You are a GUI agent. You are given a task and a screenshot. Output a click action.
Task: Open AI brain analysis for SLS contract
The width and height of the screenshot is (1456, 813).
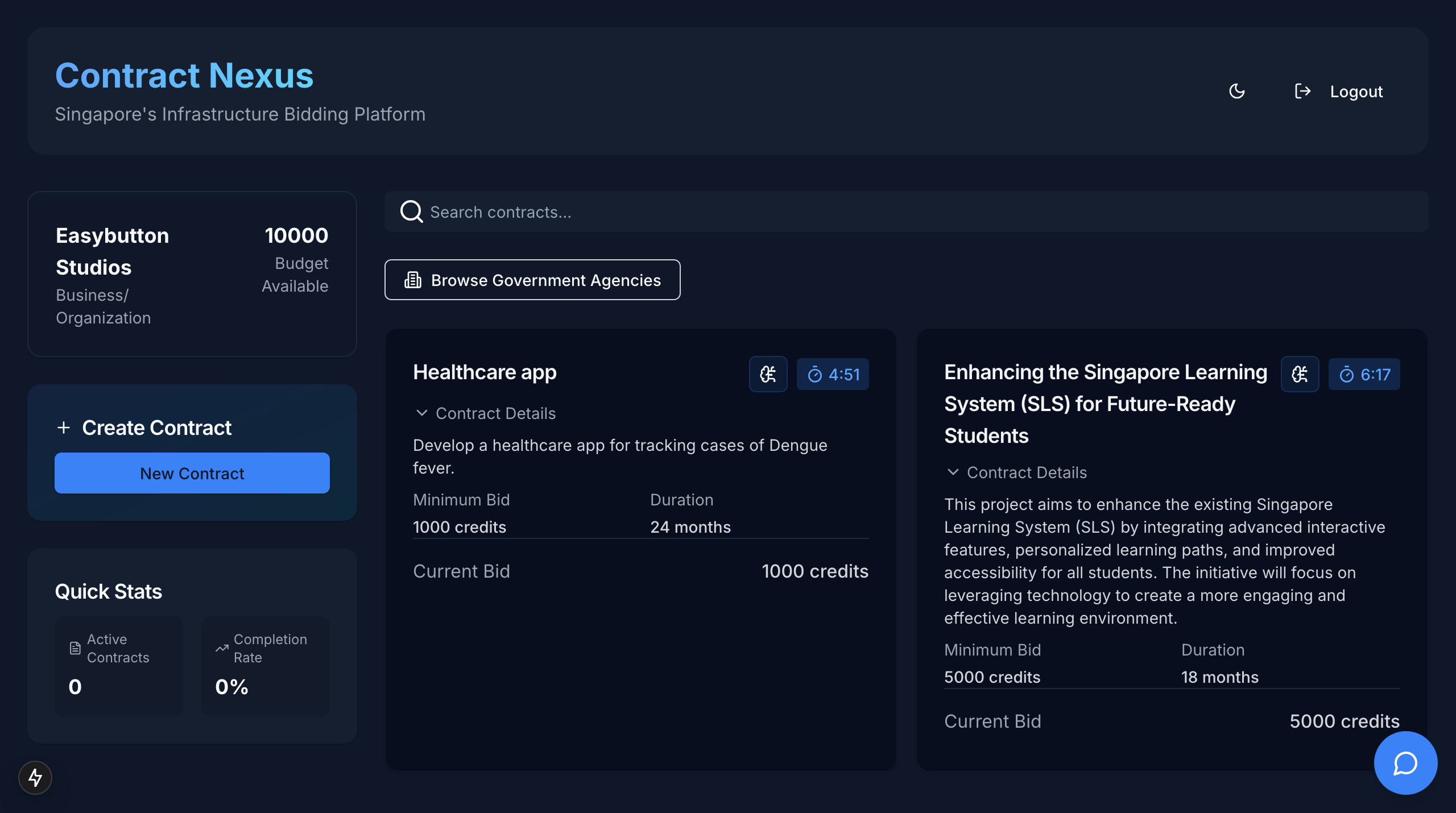click(1300, 374)
